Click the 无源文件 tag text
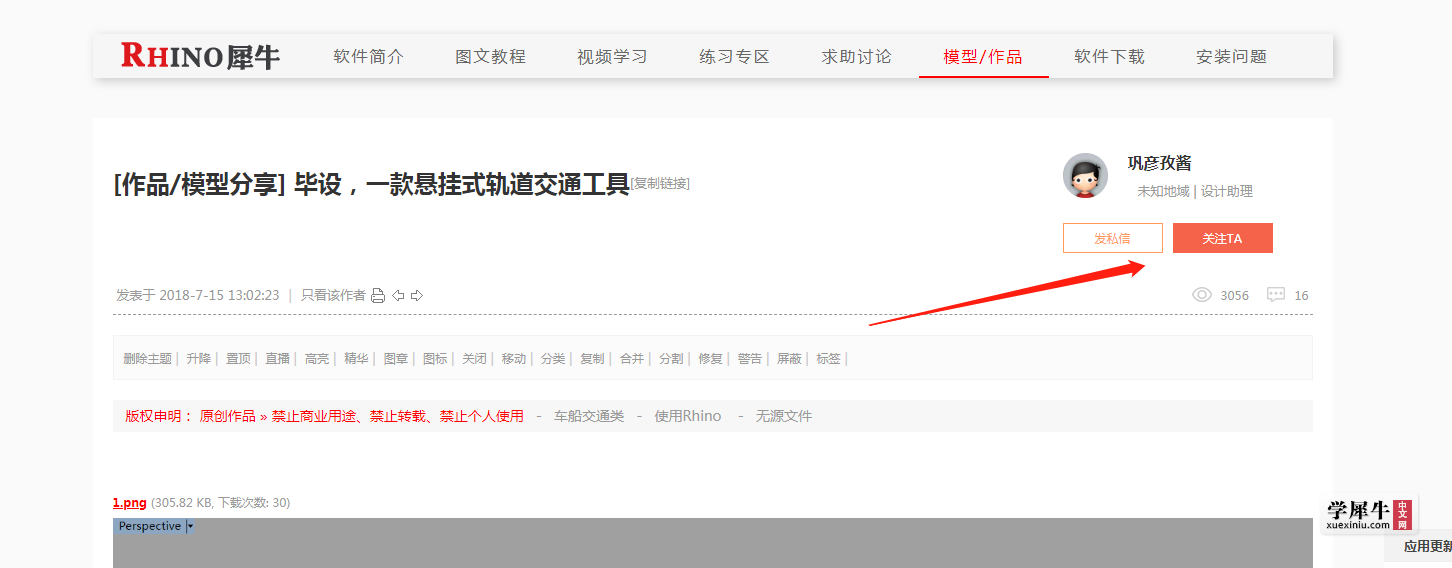 [784, 416]
